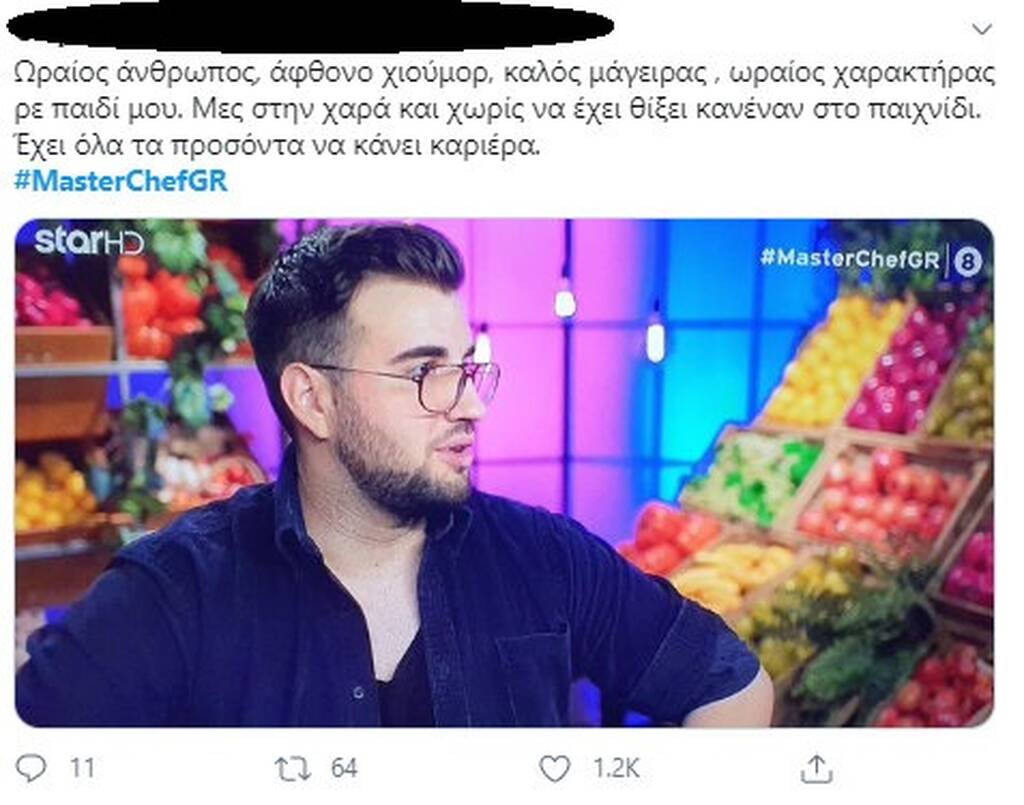Click the 64 retweets count
1024x805 pixels.
344,768
